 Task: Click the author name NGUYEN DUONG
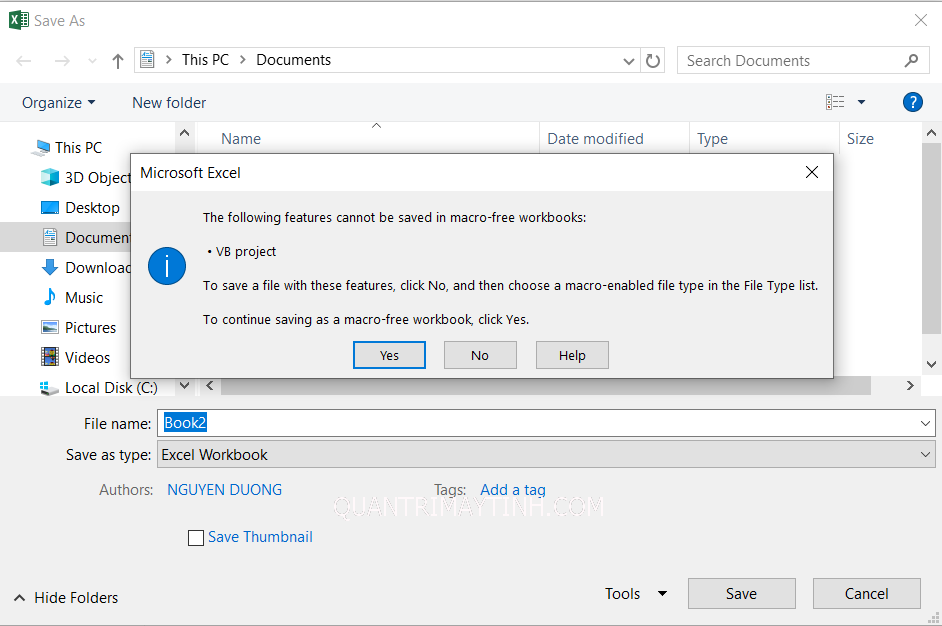(x=224, y=490)
